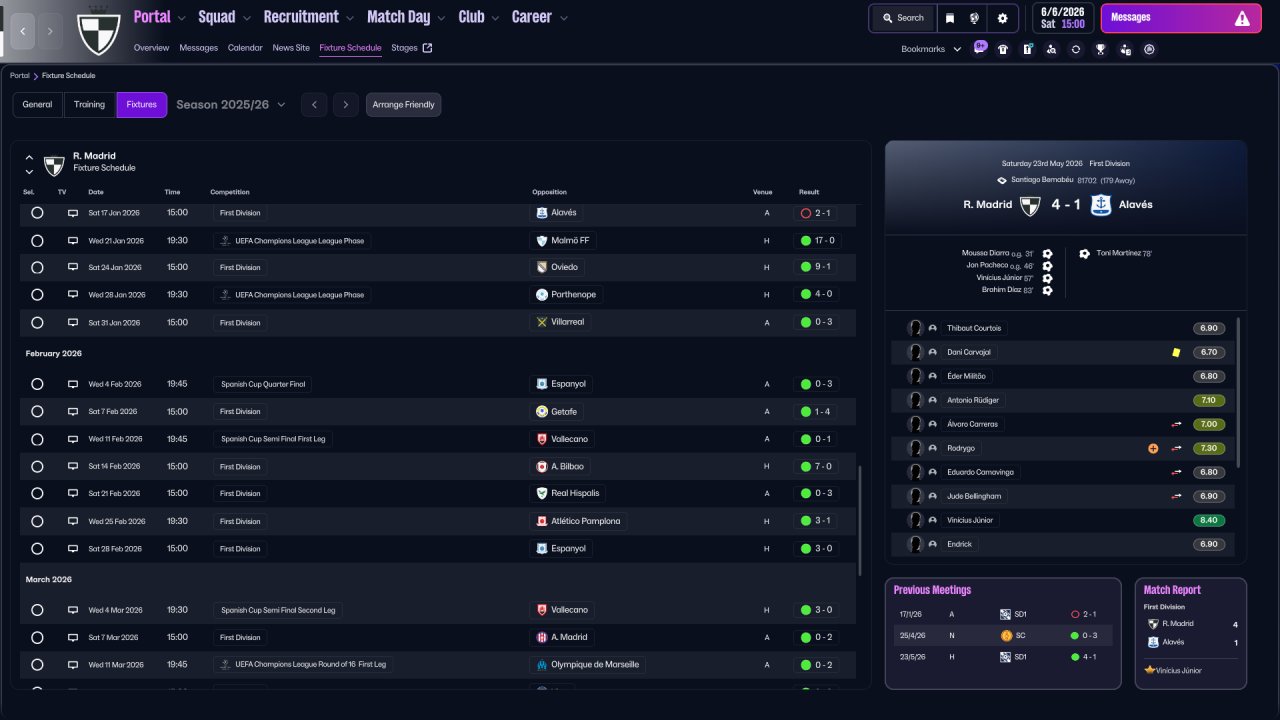Open the trophy competitions shortcut icon

pyautogui.click(x=1100, y=49)
